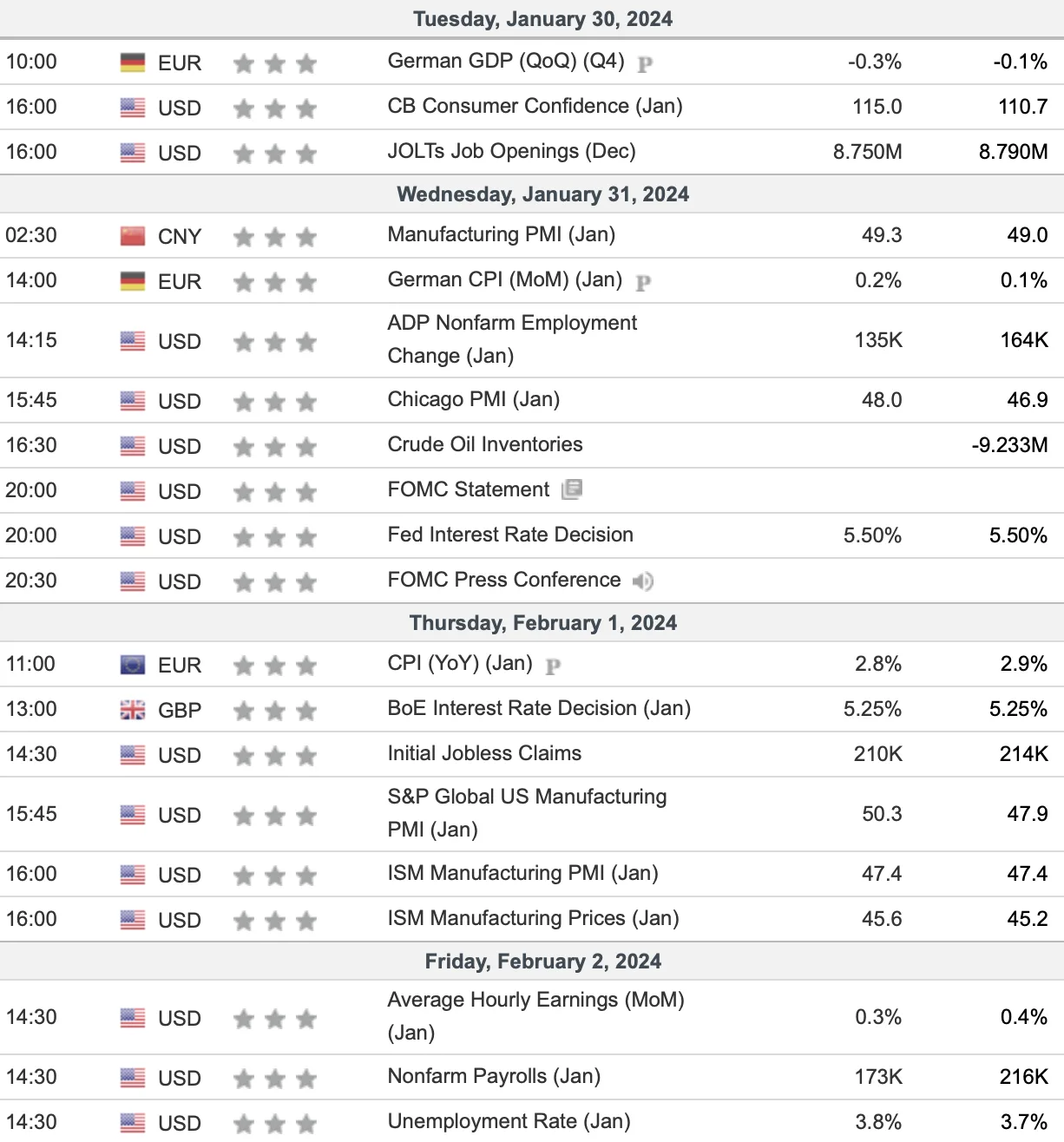Click the preliminary 'P' icon beside CPI (YoY)

click(553, 666)
